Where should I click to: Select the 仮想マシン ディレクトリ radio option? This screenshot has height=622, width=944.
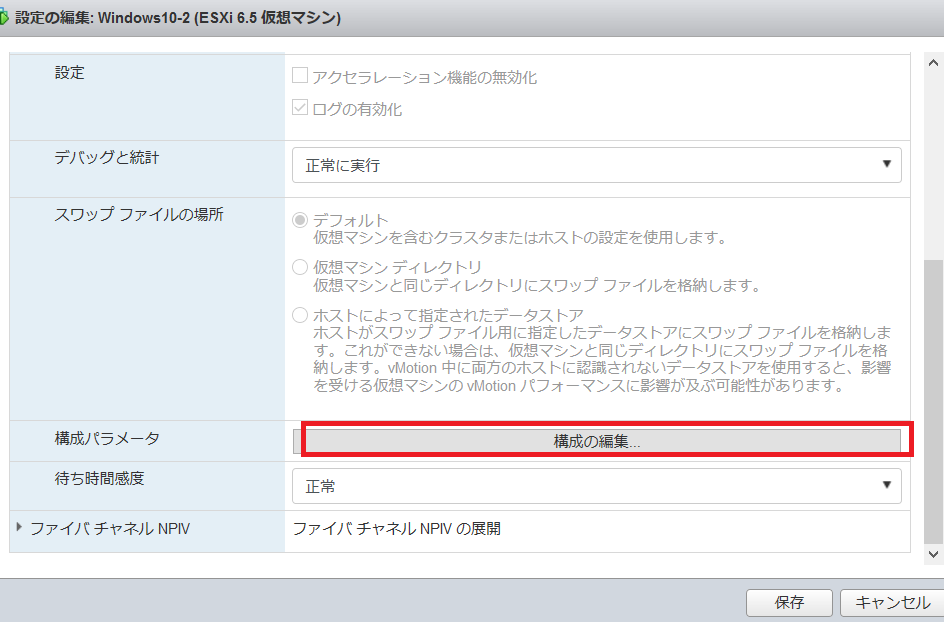tap(300, 267)
